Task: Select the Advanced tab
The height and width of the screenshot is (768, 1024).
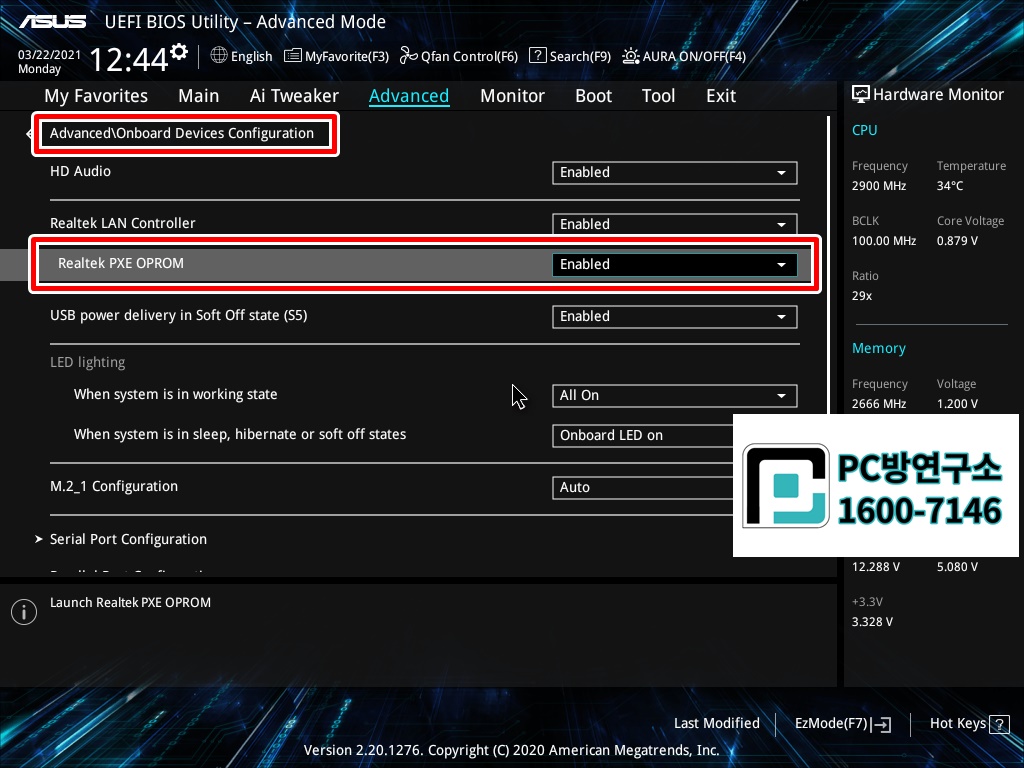Action: [409, 96]
